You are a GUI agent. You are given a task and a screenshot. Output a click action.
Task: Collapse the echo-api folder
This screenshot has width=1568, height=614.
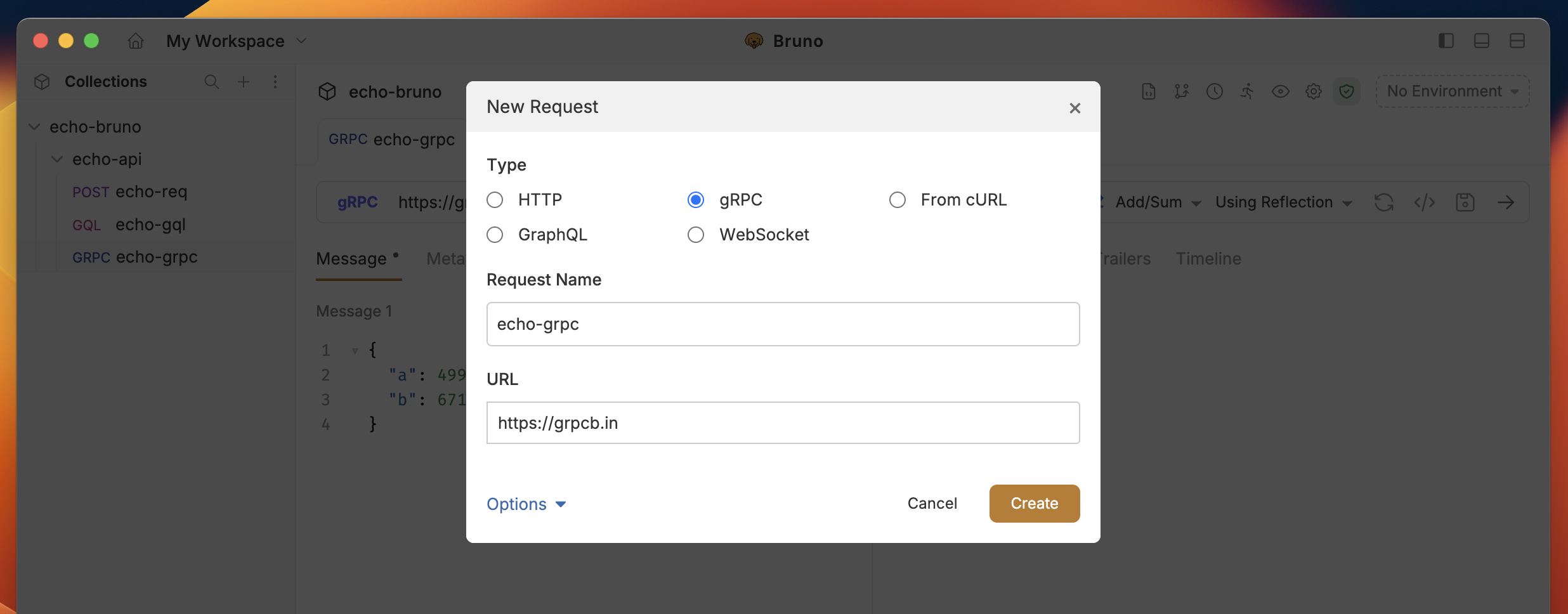(57, 159)
